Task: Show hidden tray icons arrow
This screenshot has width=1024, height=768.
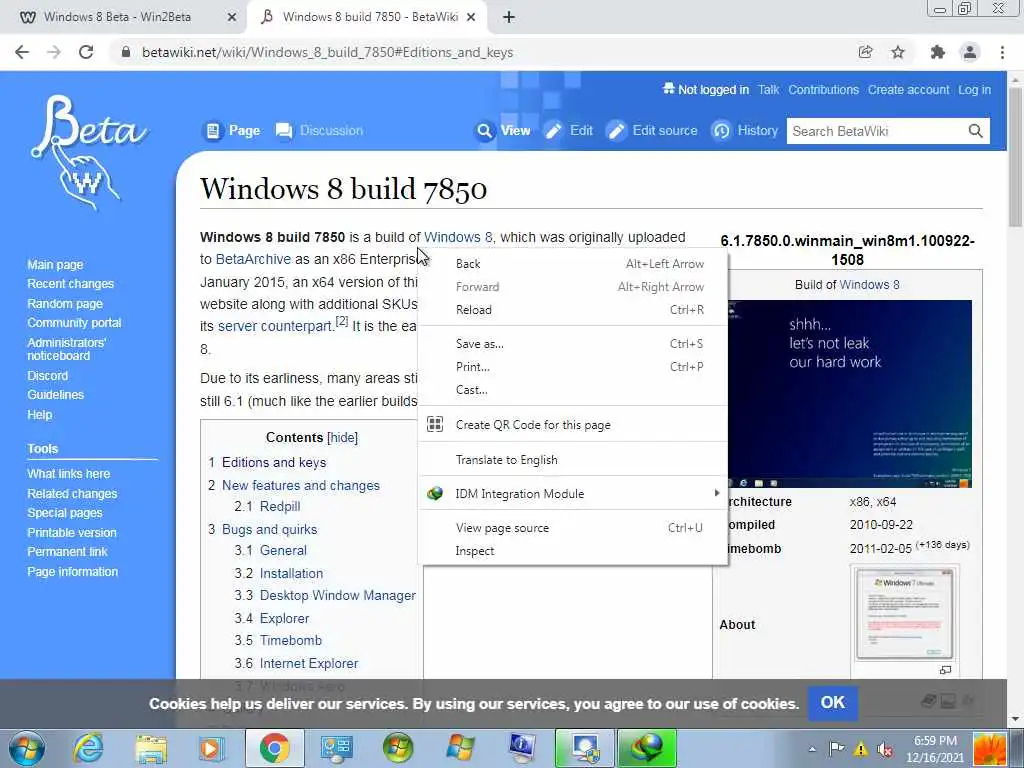Action: (x=812, y=749)
